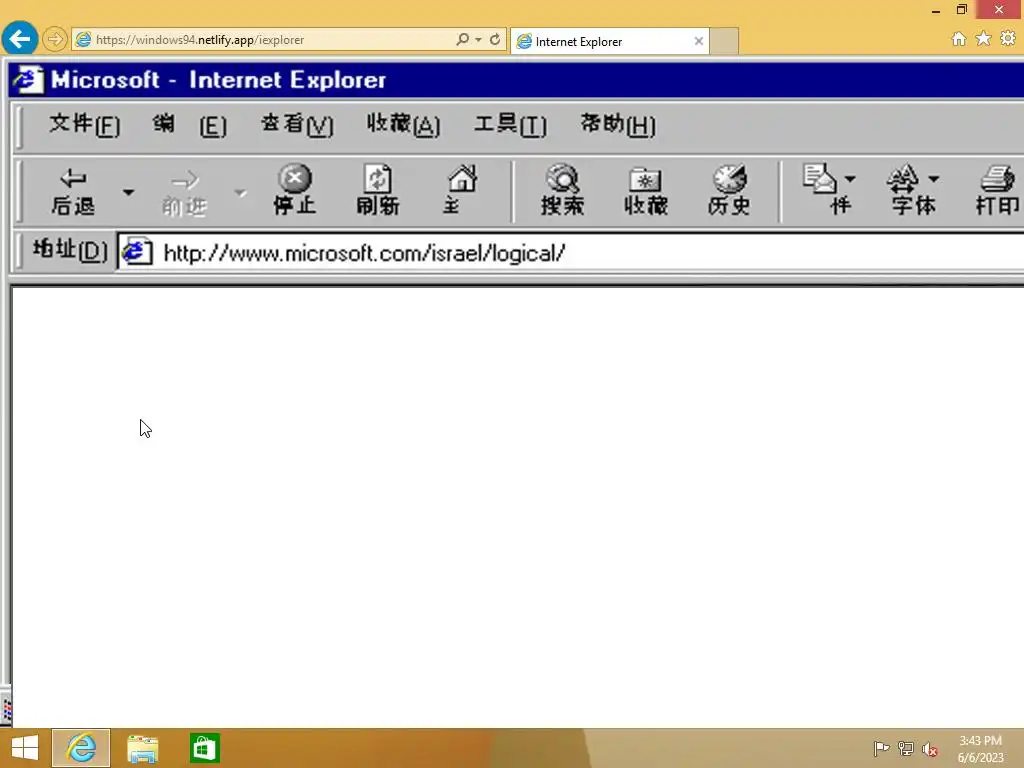
Task: Click the windows94.netlify.app address field
Action: point(261,40)
